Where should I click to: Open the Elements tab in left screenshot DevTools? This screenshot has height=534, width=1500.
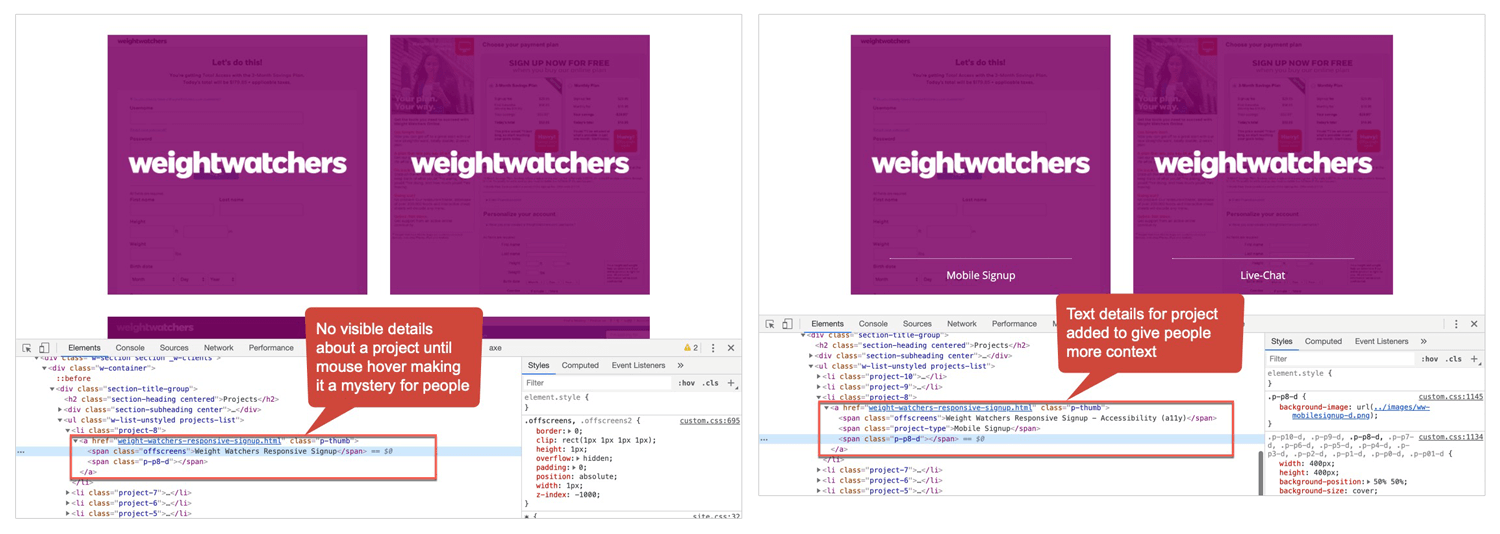(84, 348)
